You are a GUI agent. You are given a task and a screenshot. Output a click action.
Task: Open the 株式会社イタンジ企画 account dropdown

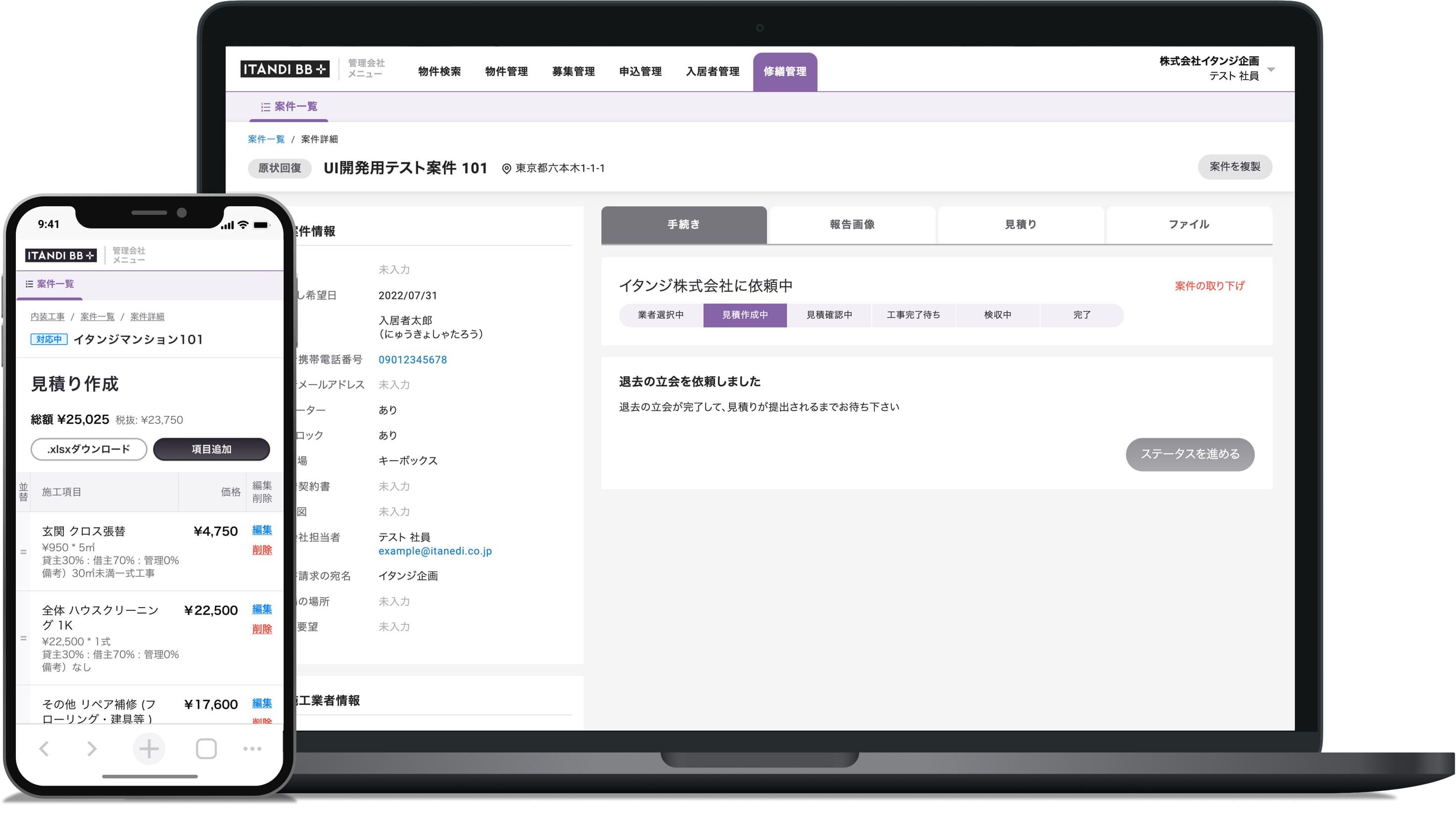point(1270,70)
